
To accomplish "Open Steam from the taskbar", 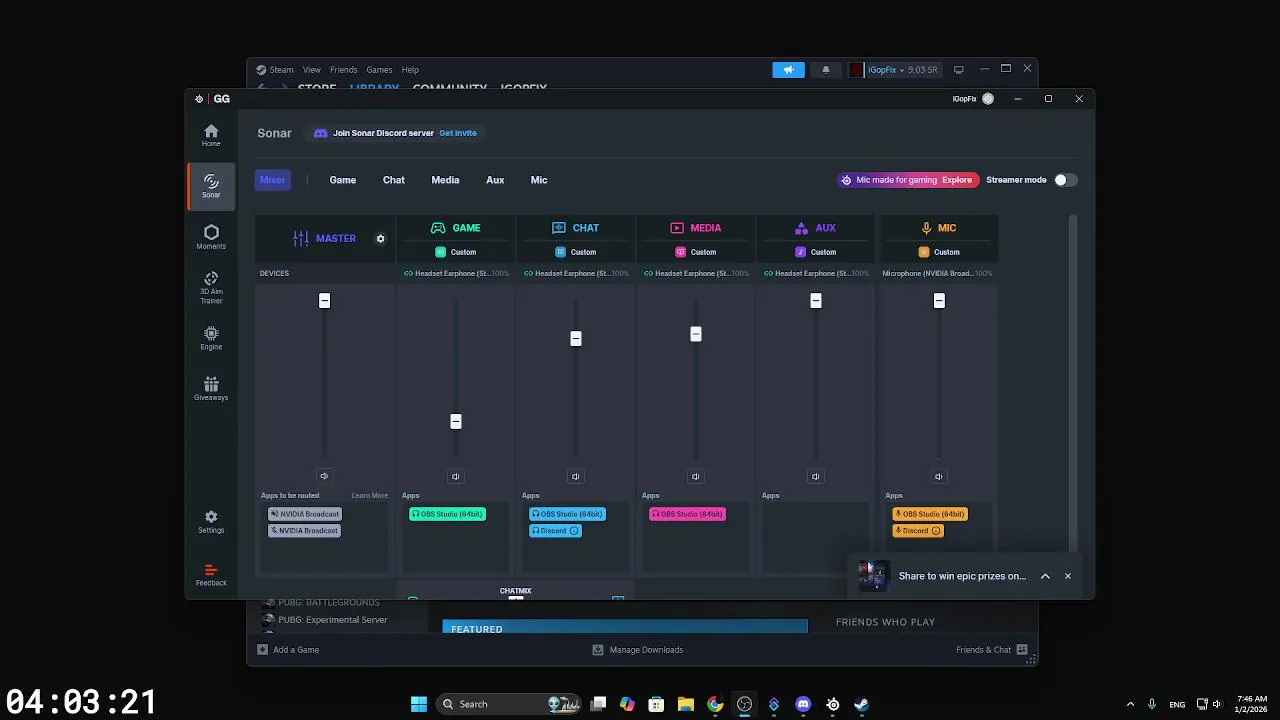I will (x=861, y=704).
